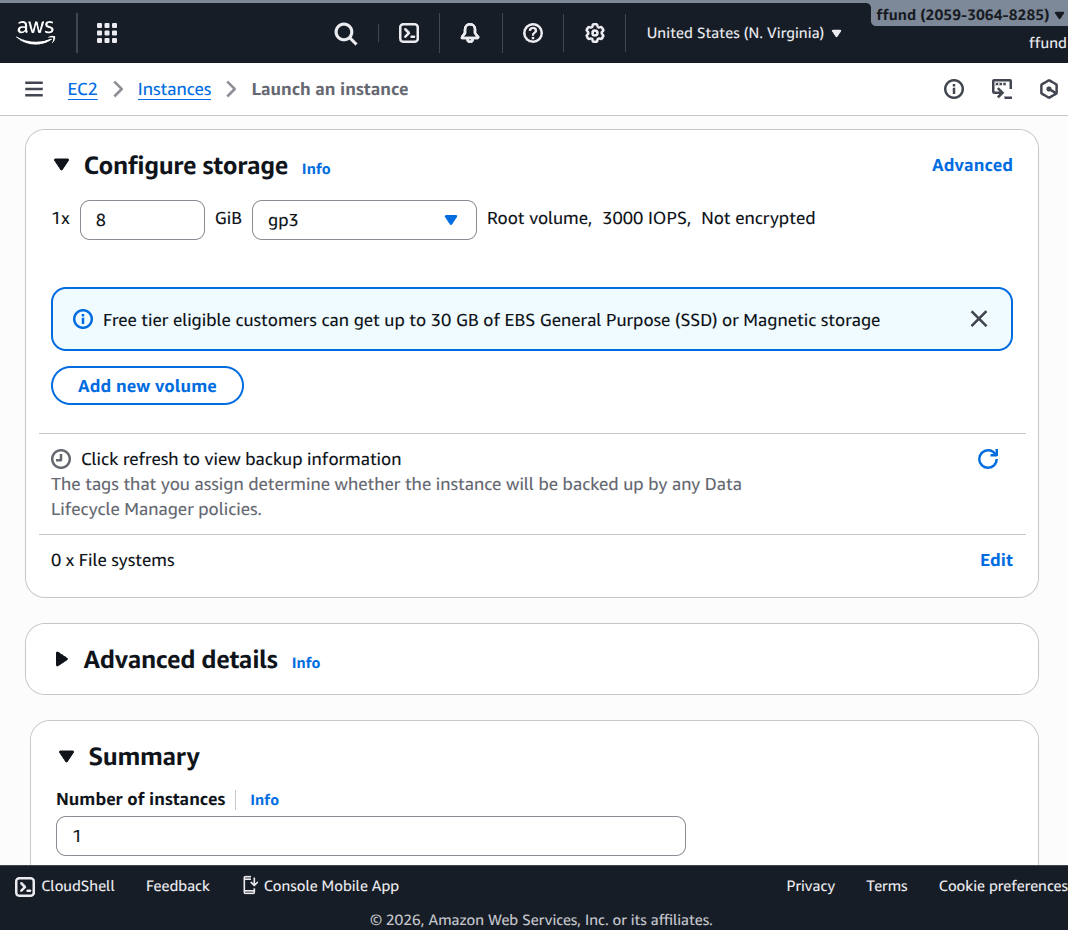1068x930 pixels.
Task: Dismiss the free tier info banner
Action: [x=979, y=319]
